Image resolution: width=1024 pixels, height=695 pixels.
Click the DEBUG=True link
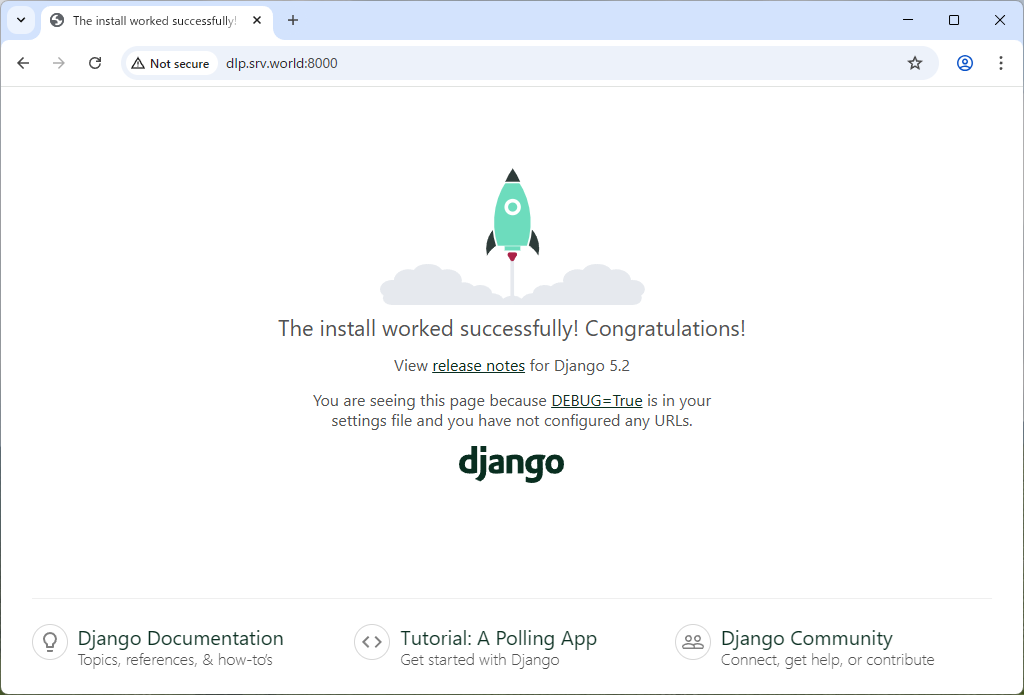tap(596, 400)
